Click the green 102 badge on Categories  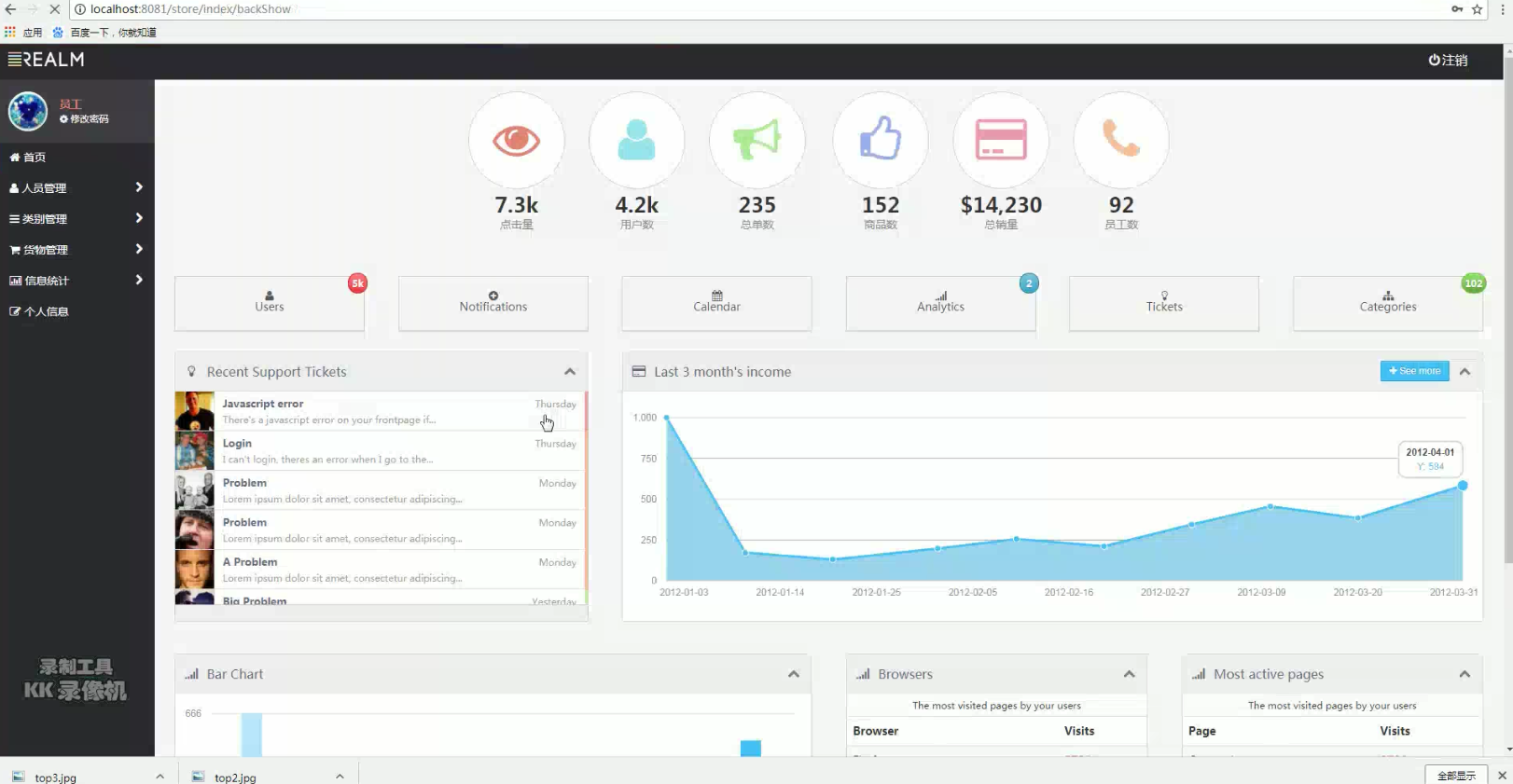coord(1474,283)
